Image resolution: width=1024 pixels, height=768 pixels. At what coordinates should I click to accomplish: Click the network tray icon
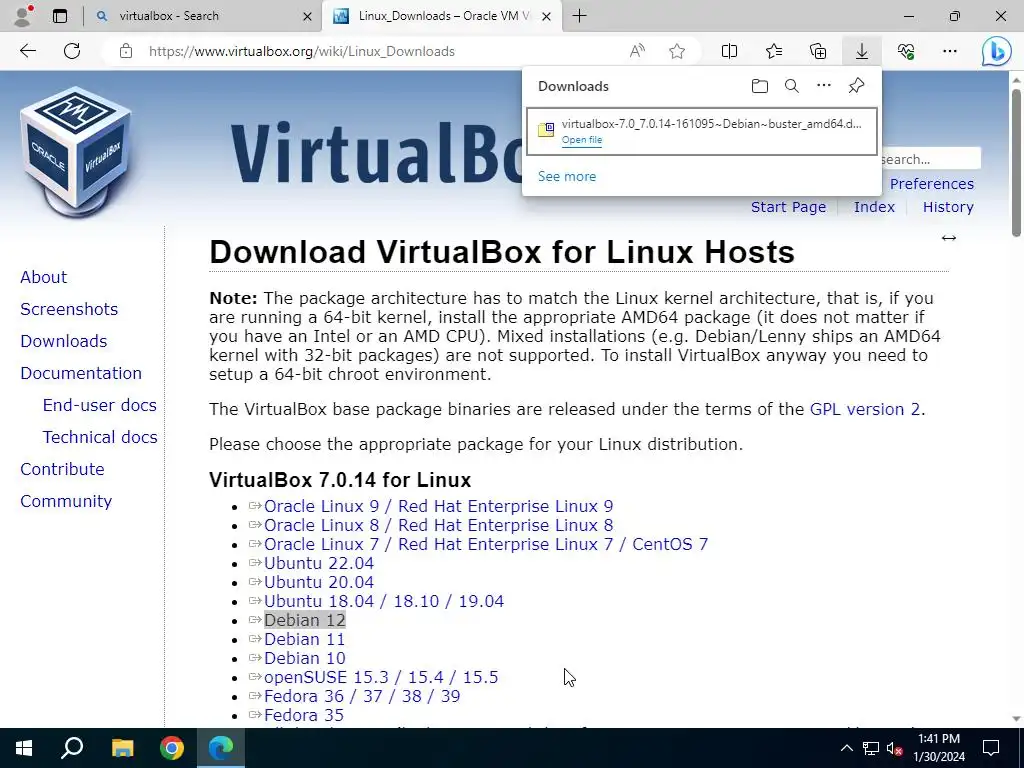[x=871, y=748]
